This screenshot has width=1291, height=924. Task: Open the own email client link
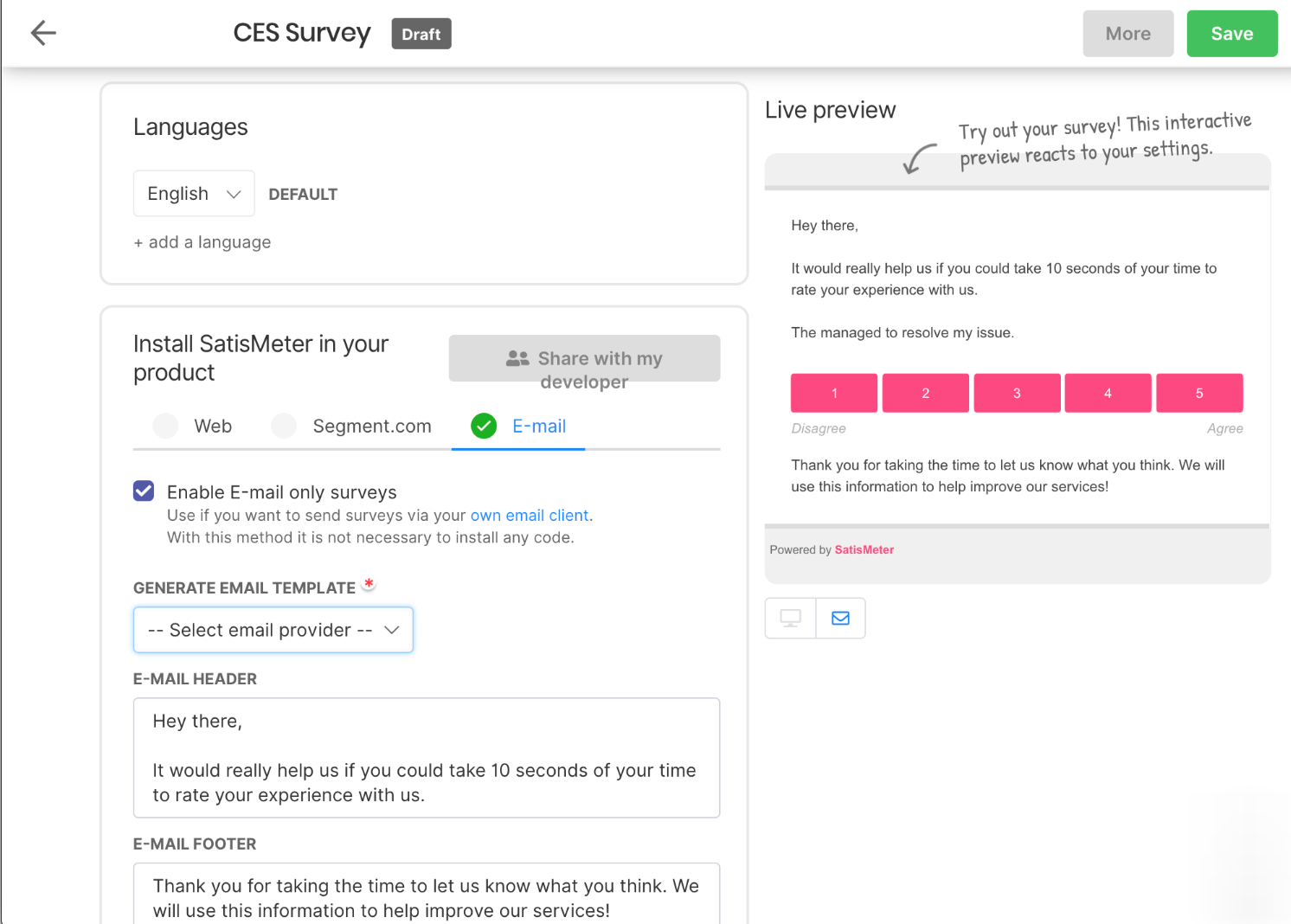pyautogui.click(x=530, y=516)
